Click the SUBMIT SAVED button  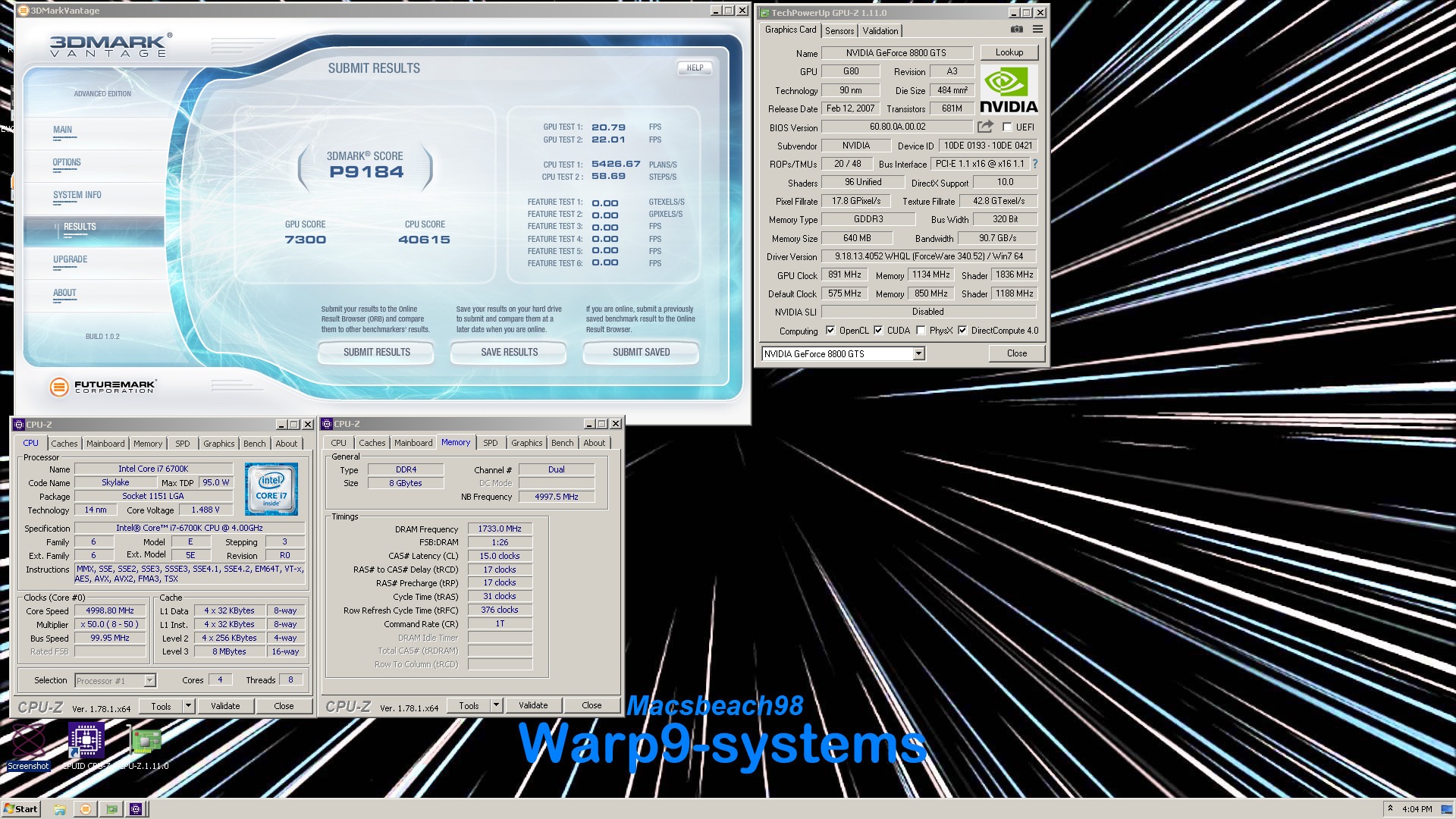pyautogui.click(x=641, y=353)
